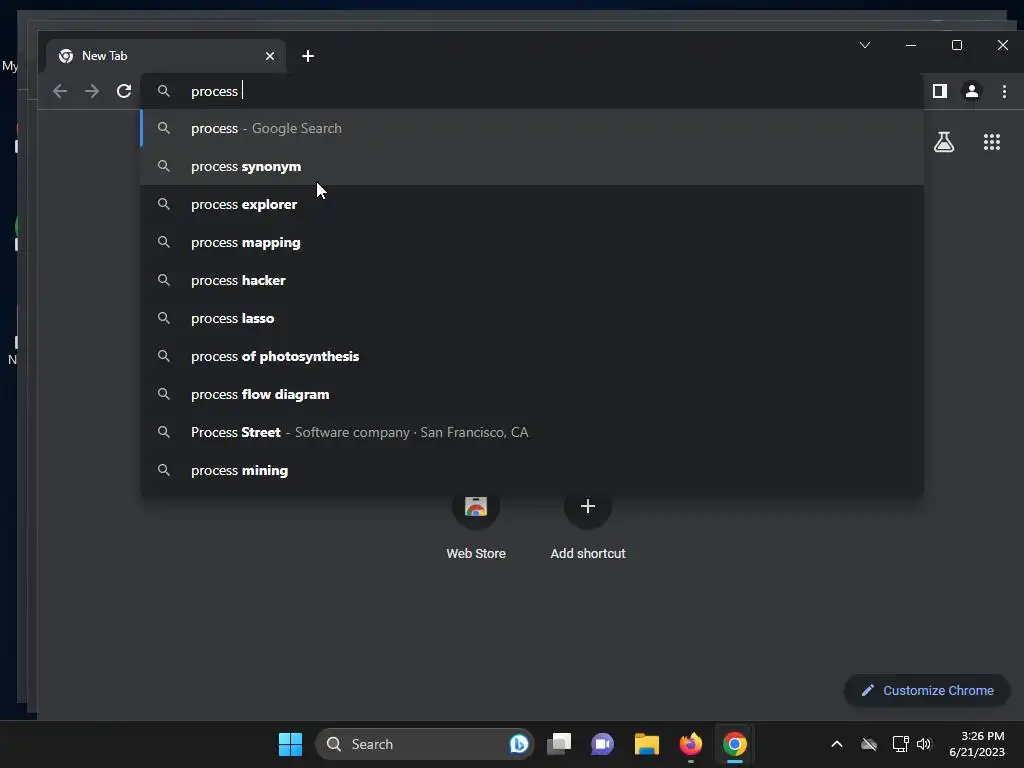Open the Chrome side panel icon

pos(940,91)
